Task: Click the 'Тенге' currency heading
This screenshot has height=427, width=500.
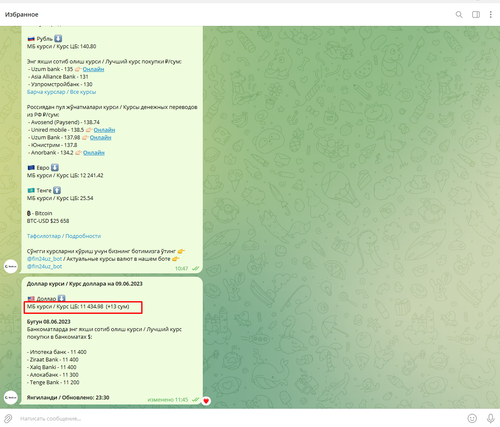Action: click(44, 190)
